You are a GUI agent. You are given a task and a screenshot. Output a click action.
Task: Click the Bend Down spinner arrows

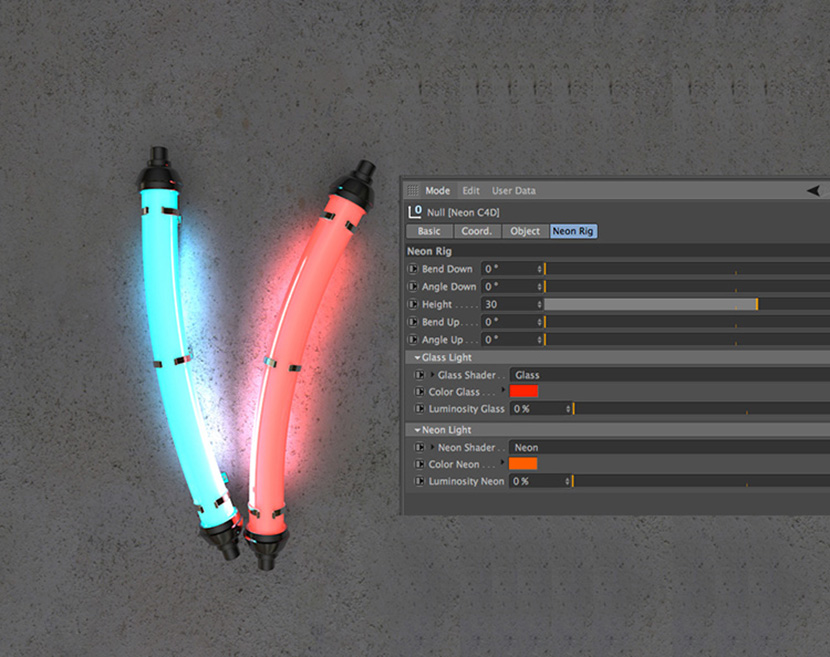point(540,269)
